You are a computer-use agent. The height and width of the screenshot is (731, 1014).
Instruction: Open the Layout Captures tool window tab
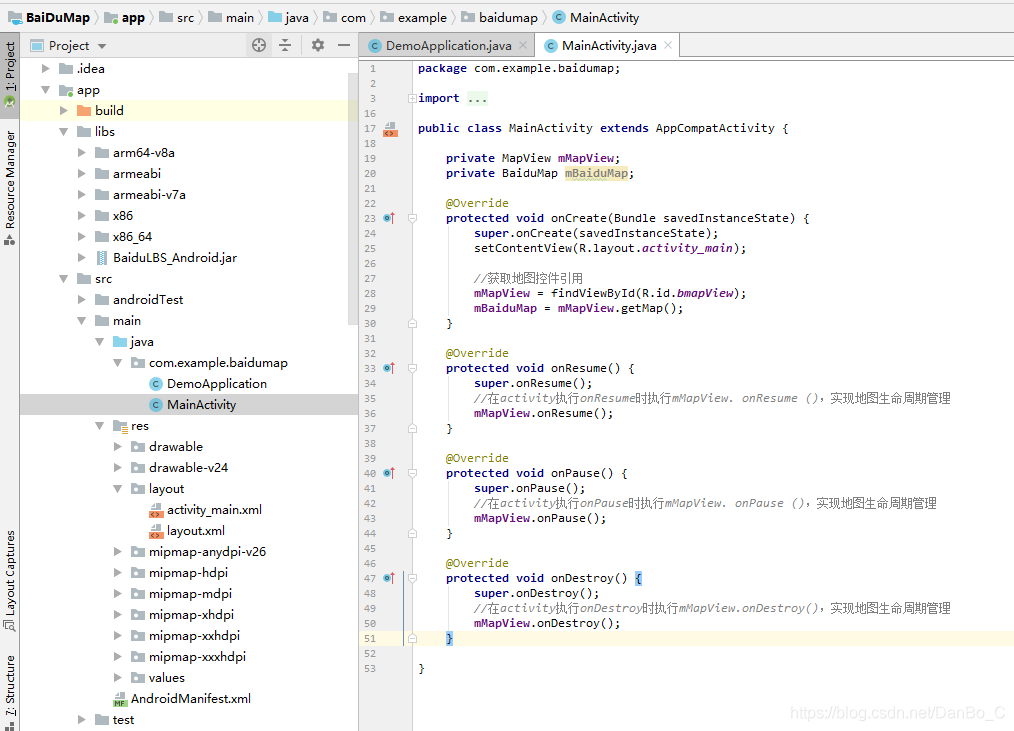click(x=10, y=580)
